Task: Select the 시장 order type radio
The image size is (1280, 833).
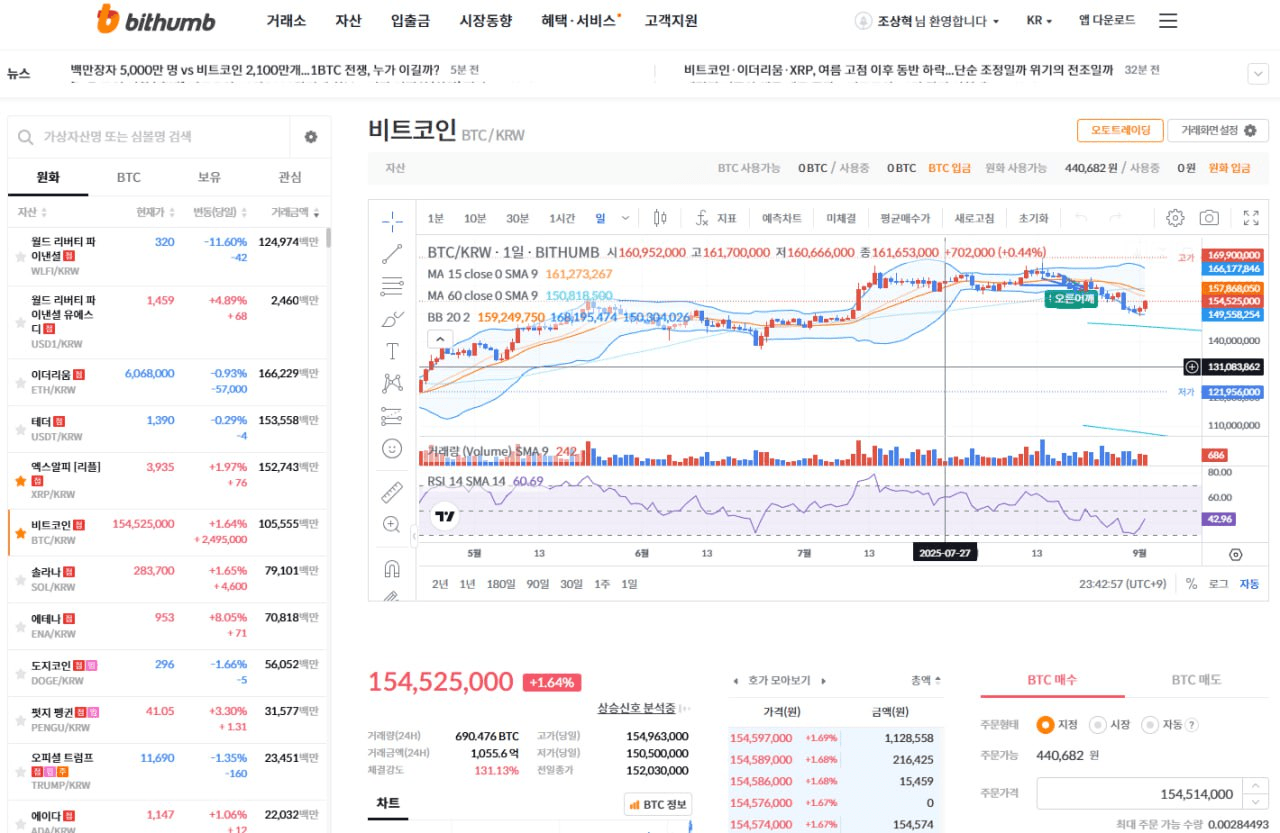Action: pos(1097,724)
